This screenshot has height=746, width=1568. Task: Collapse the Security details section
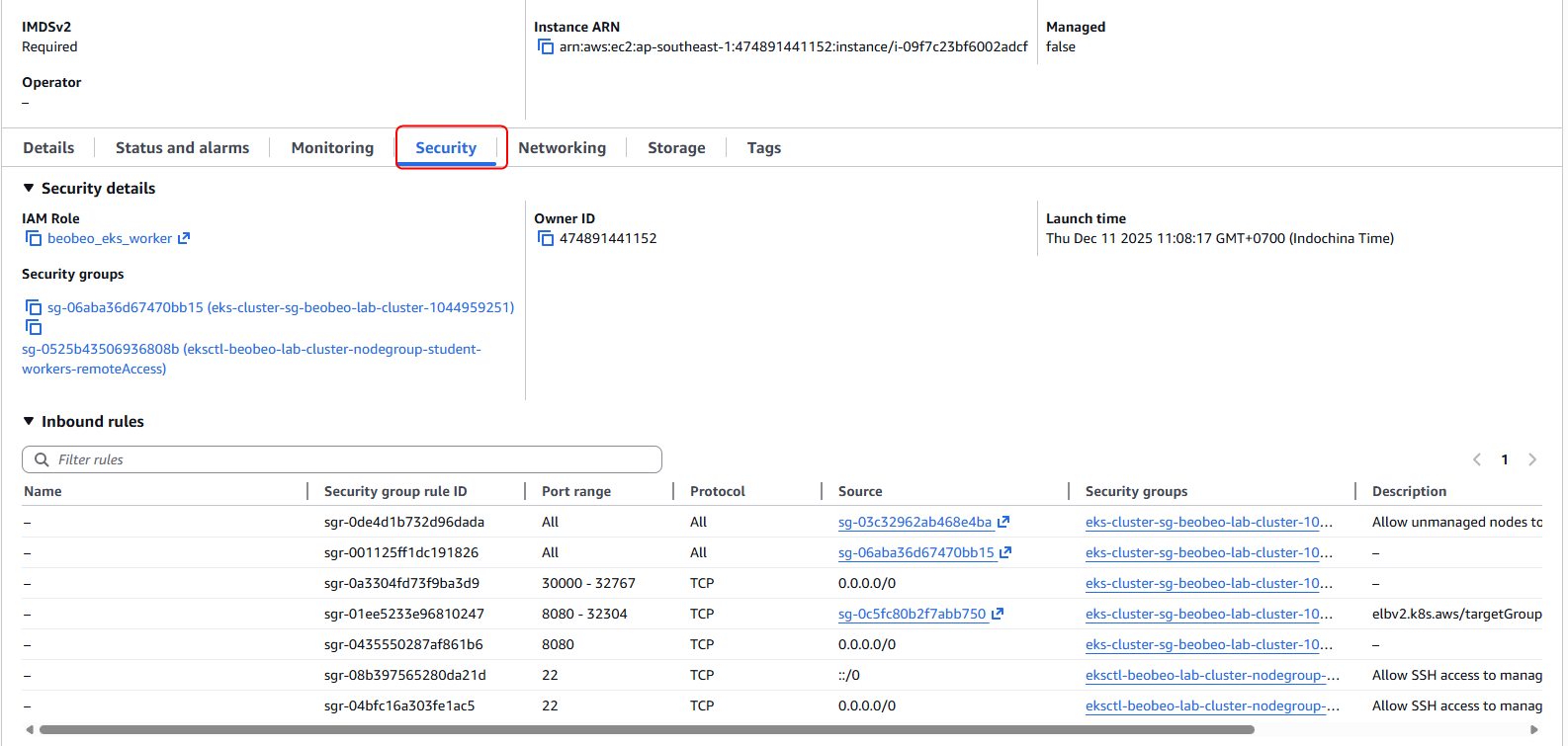point(29,188)
